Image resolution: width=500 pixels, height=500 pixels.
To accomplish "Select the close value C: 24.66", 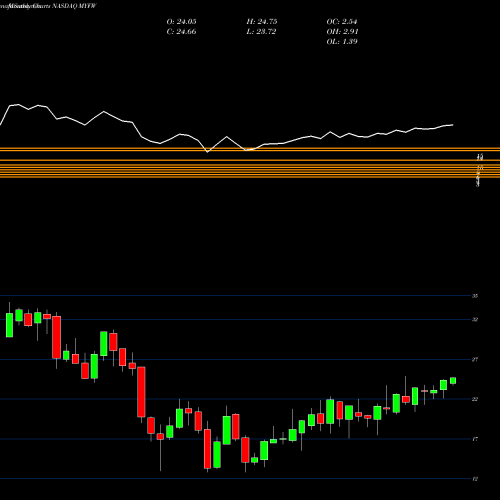I will [x=181, y=32].
